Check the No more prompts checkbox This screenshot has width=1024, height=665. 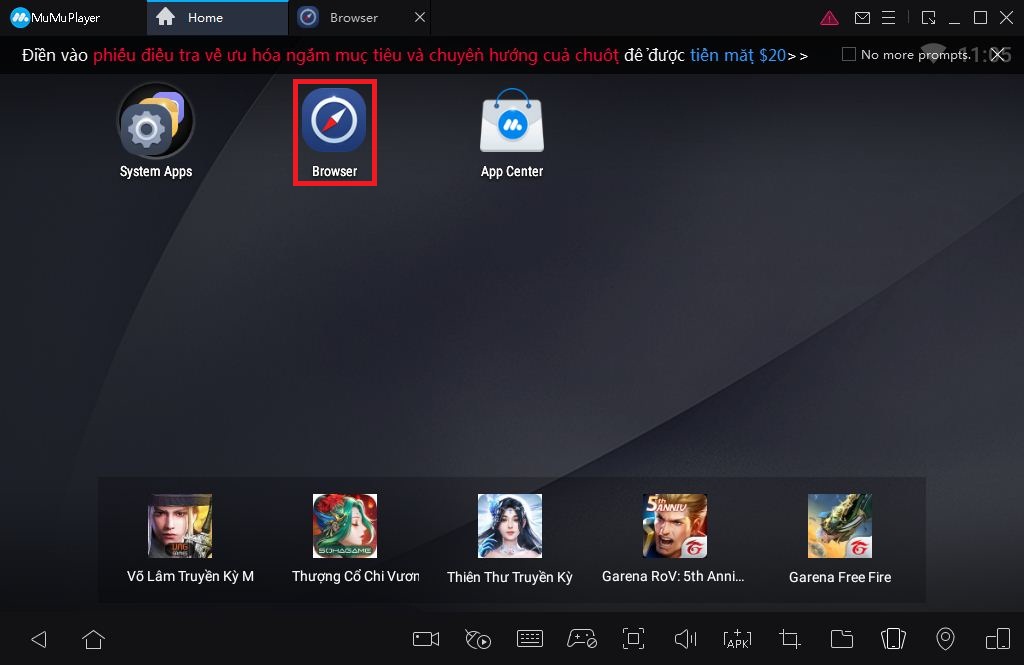(x=849, y=55)
